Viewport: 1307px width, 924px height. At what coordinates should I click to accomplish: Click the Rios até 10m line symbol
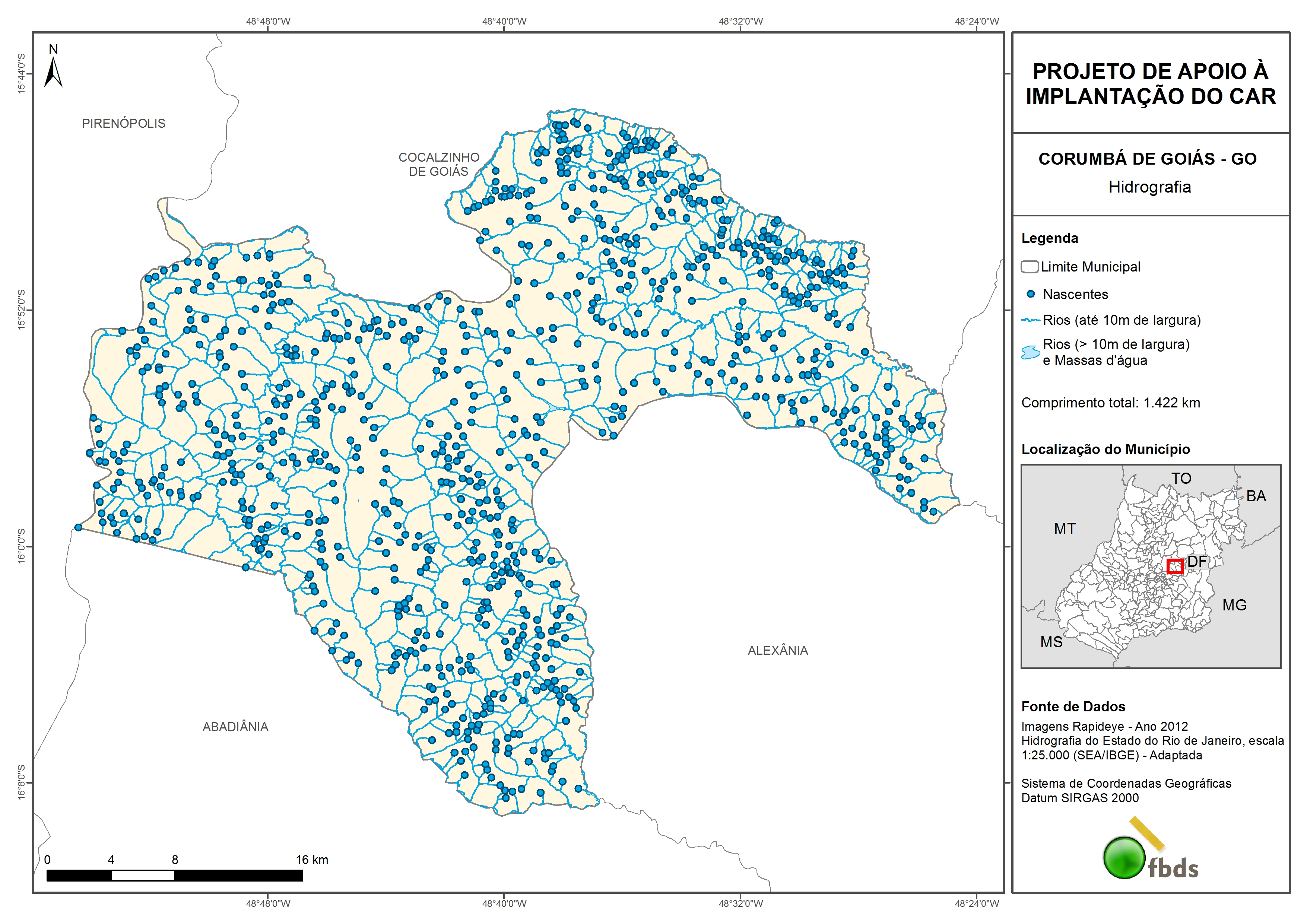point(1030,321)
